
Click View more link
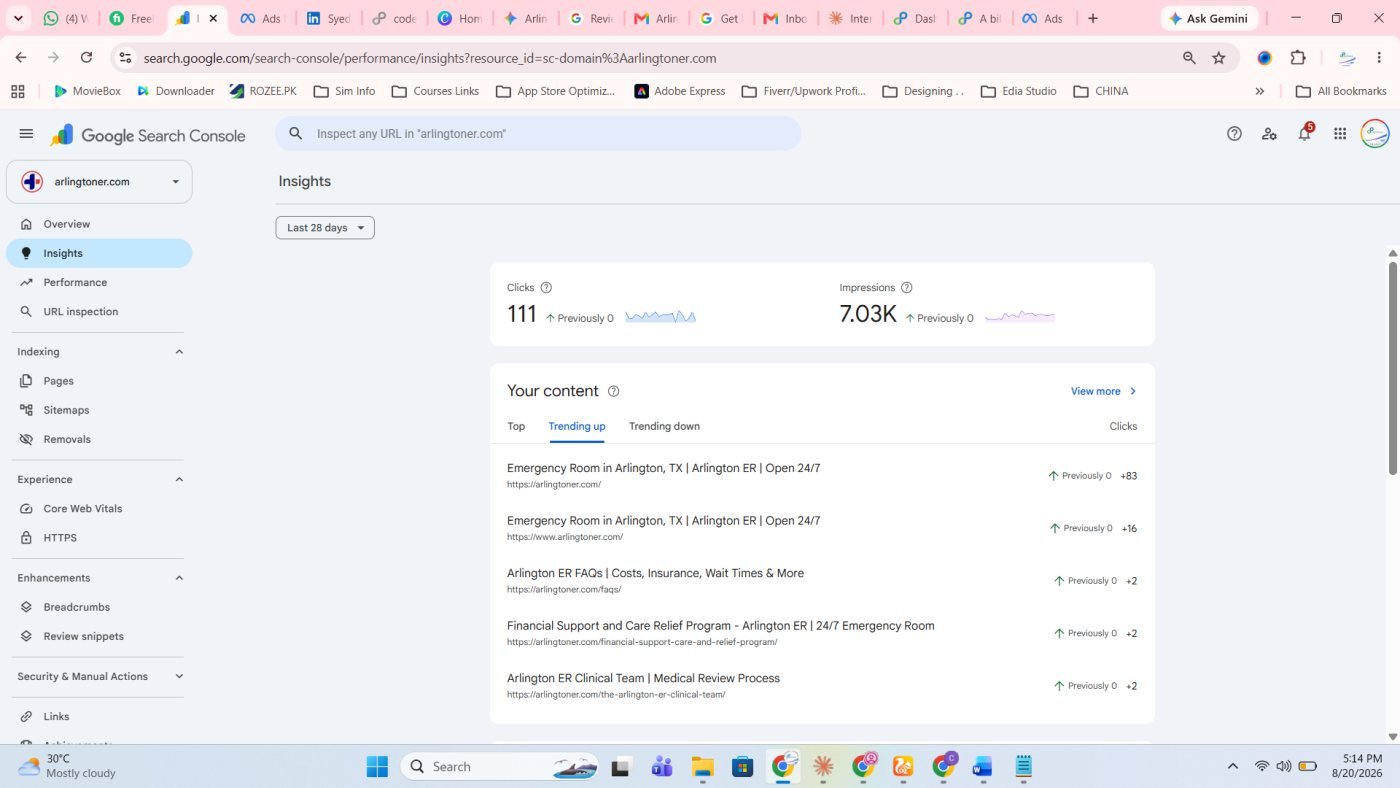pyautogui.click(x=1104, y=391)
